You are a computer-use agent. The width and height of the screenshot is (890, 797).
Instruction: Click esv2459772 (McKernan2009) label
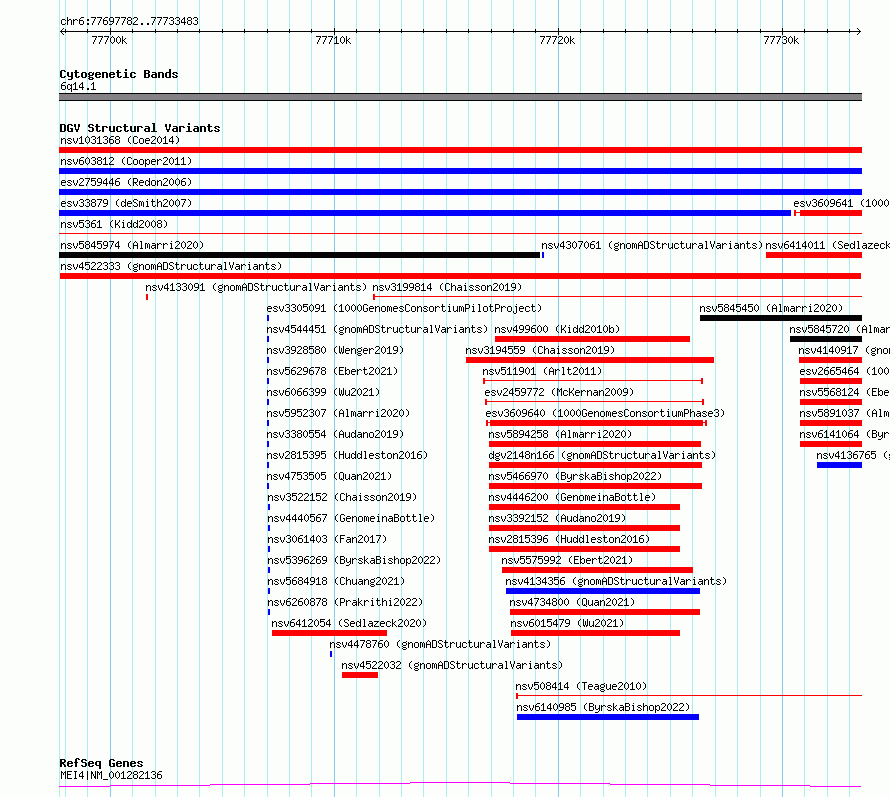click(x=559, y=392)
